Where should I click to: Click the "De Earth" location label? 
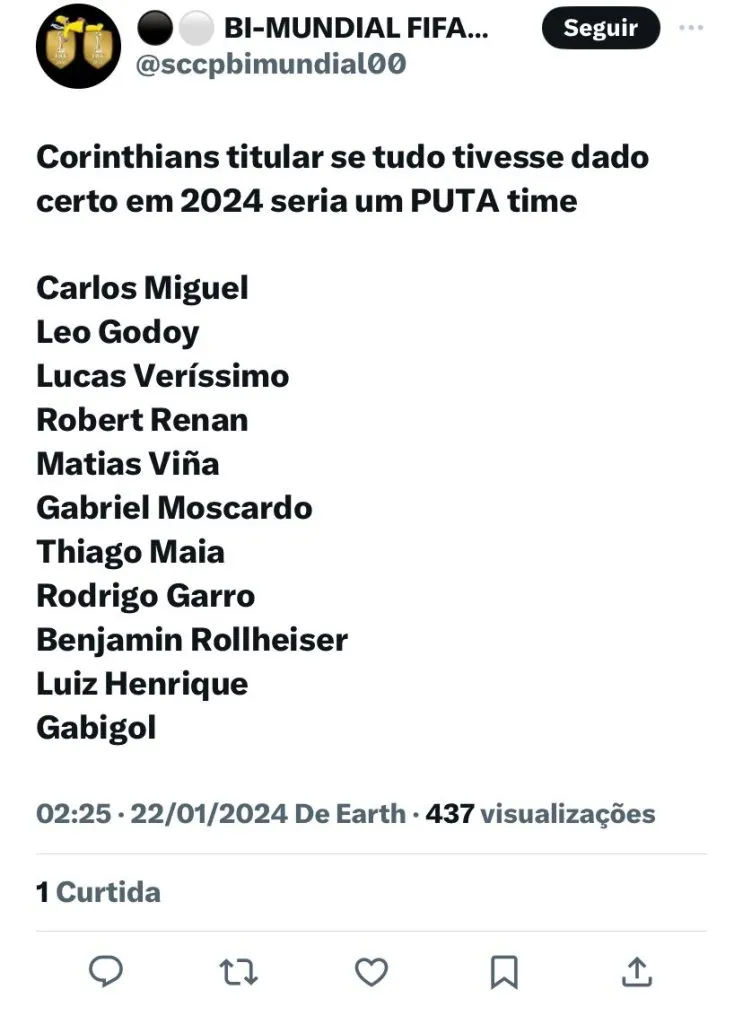click(350, 813)
